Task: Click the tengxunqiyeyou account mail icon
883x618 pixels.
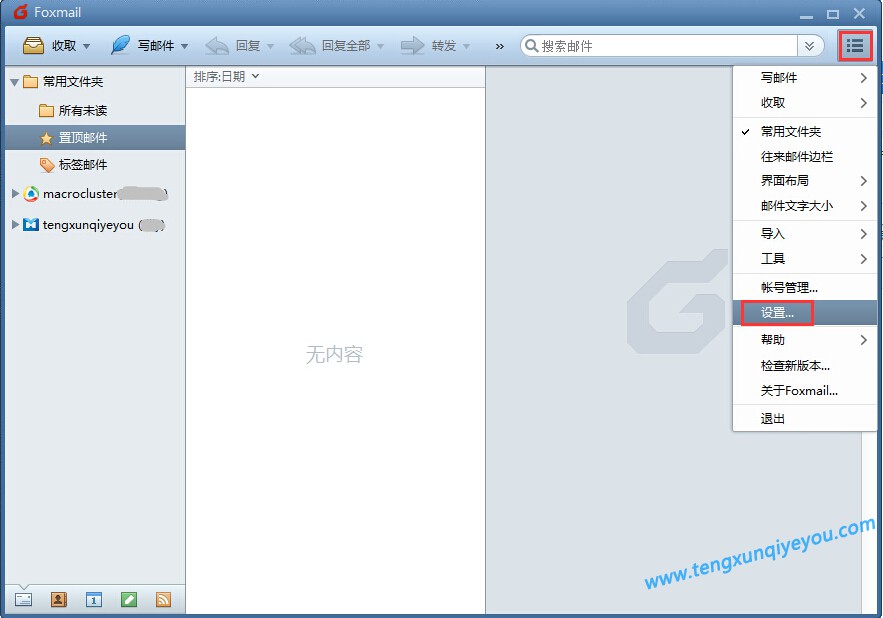Action: [31, 225]
